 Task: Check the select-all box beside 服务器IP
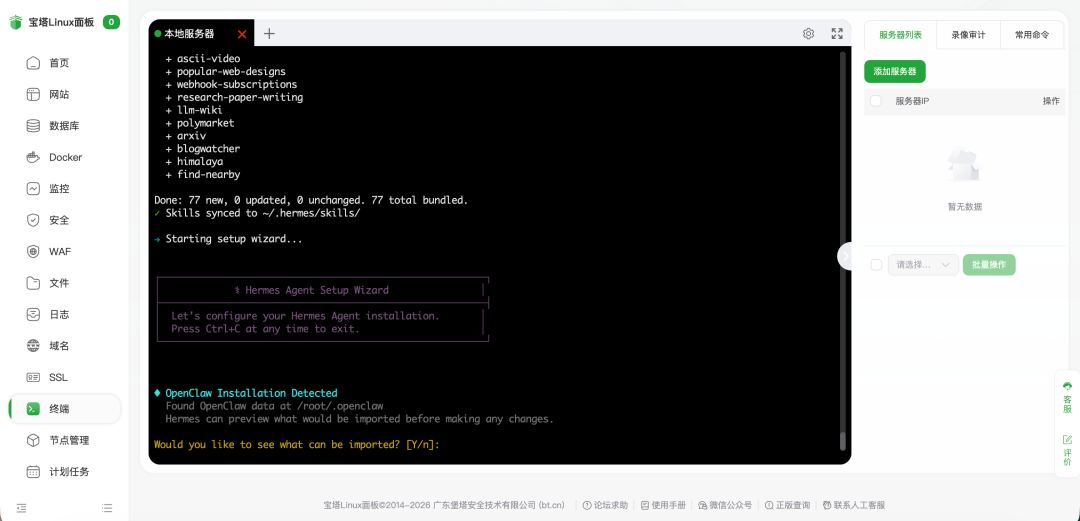[875, 101]
